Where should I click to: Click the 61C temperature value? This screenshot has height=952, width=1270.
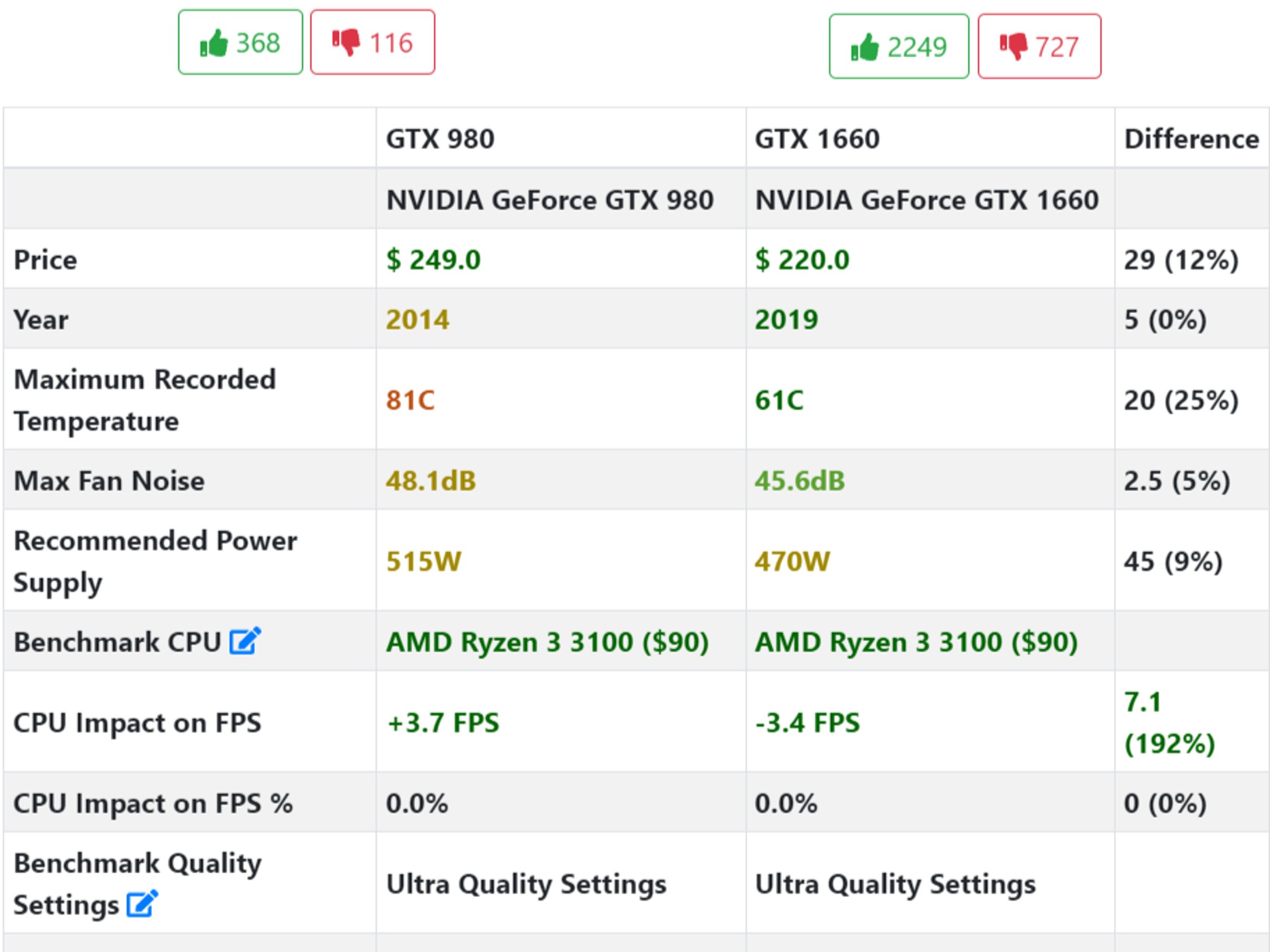pos(779,400)
